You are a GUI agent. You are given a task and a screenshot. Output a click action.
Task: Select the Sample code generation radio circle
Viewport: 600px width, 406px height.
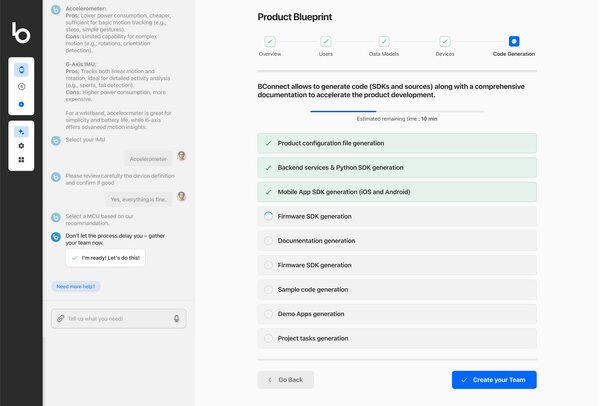tap(268, 290)
